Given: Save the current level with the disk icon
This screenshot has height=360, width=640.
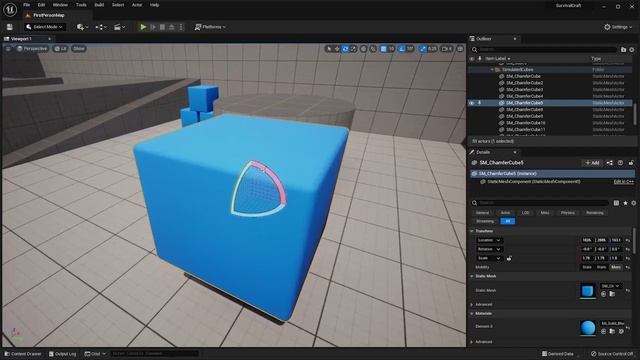Looking at the screenshot, I should tap(9, 27).
